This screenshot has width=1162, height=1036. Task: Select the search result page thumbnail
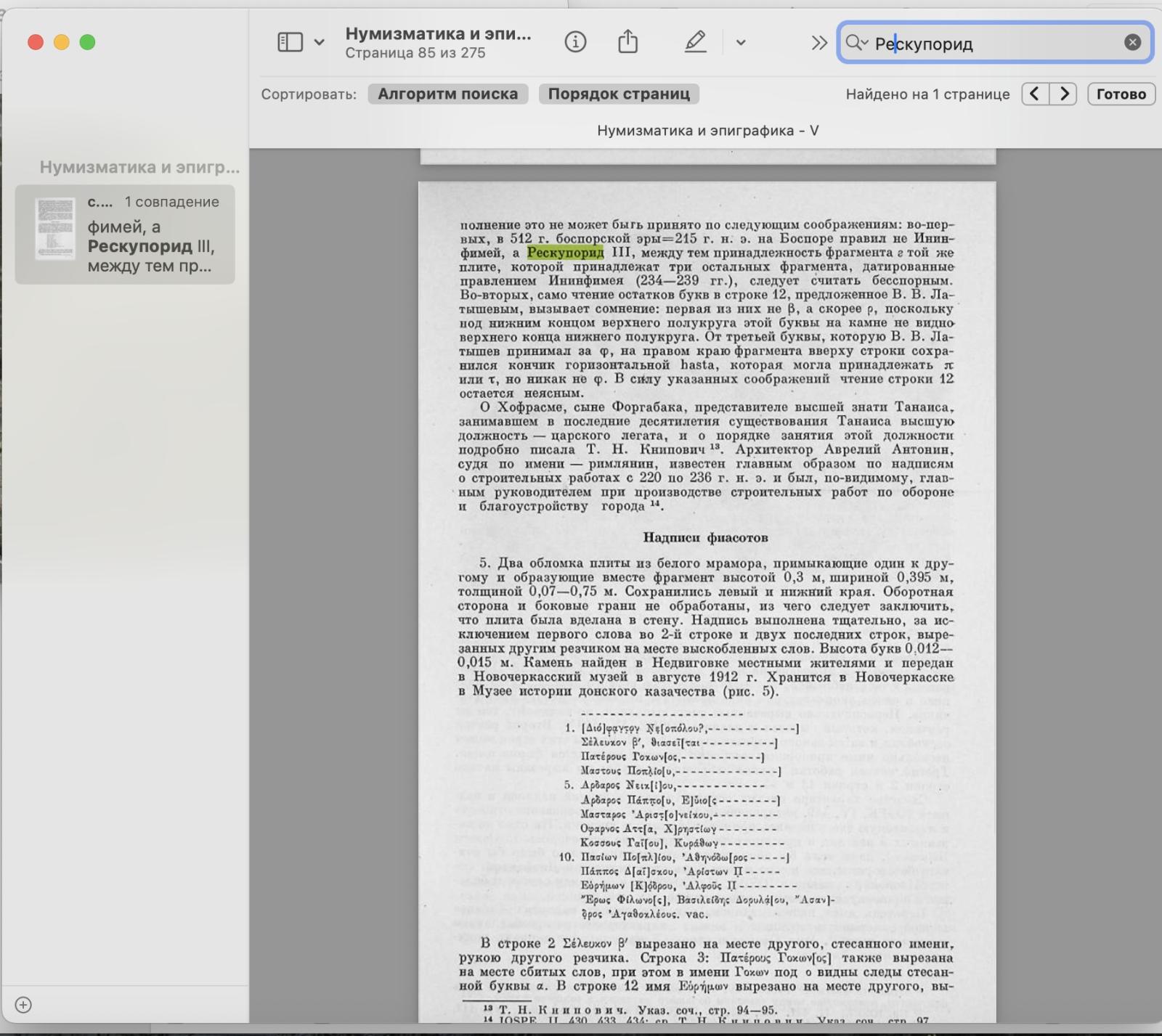point(55,229)
